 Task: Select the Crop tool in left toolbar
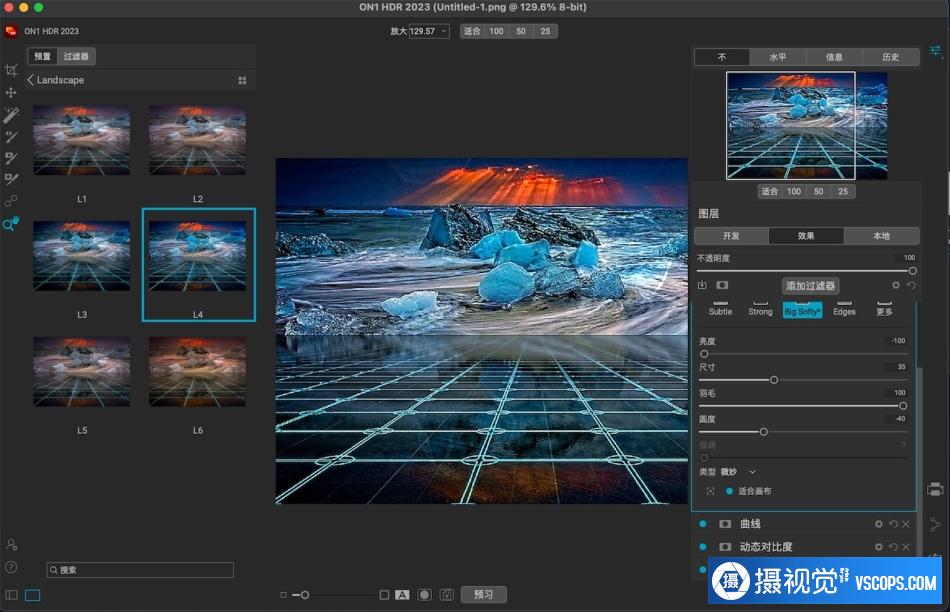click(x=11, y=70)
